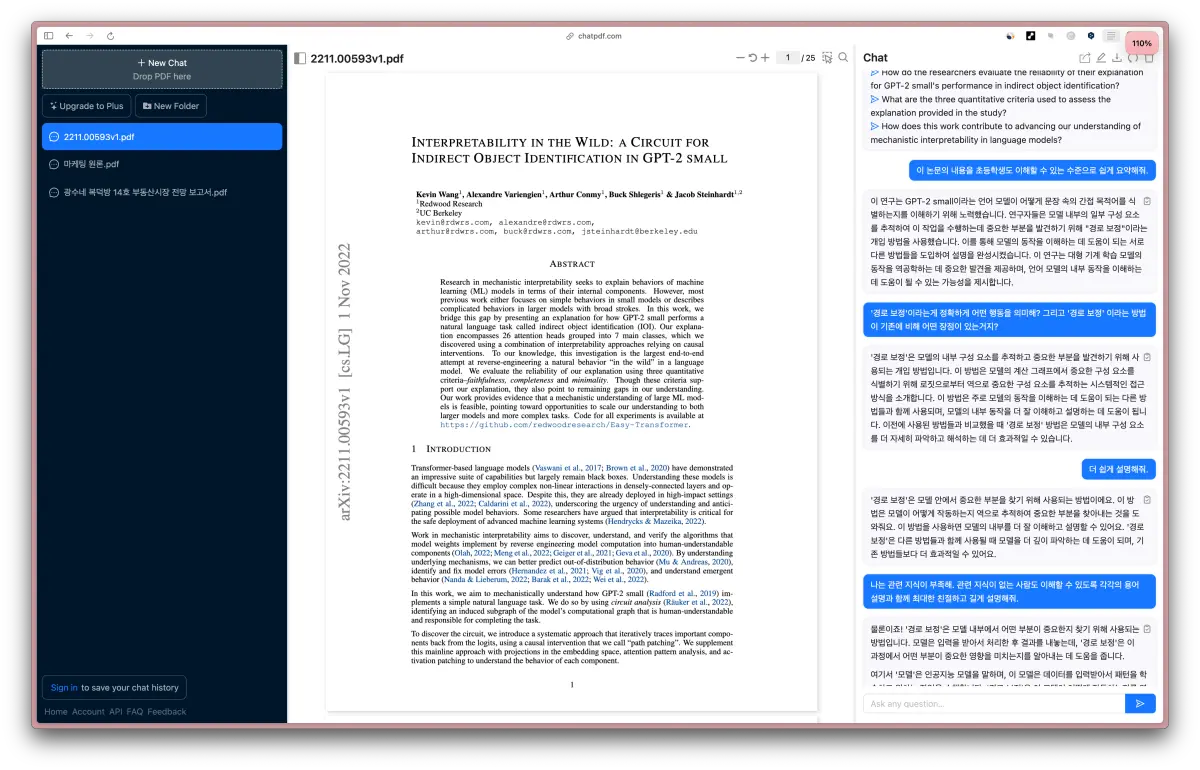This screenshot has height=770, width=1200.
Task: Open the FAQ footer link
Action: [135, 712]
